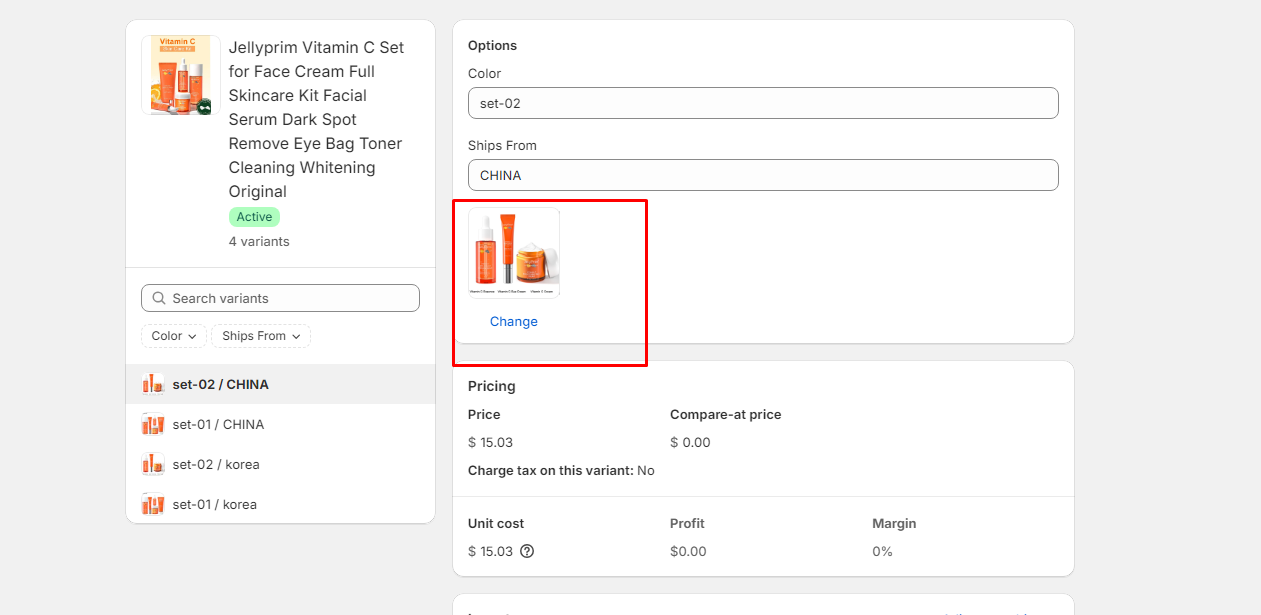Focus the Search variants field

(x=280, y=298)
